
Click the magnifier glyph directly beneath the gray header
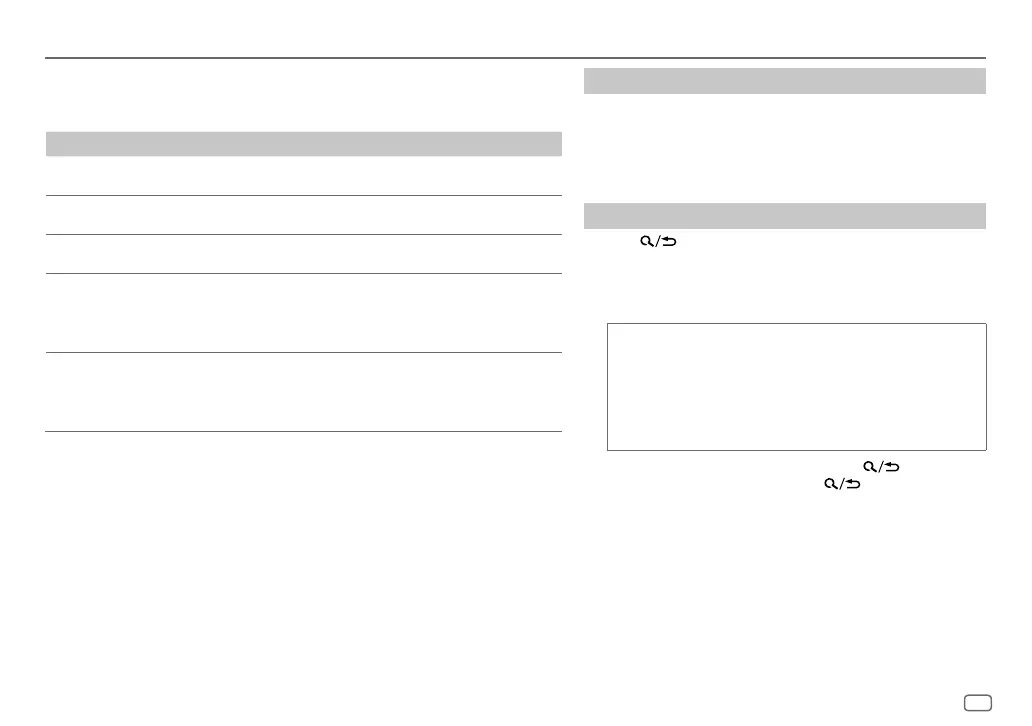tap(646, 242)
